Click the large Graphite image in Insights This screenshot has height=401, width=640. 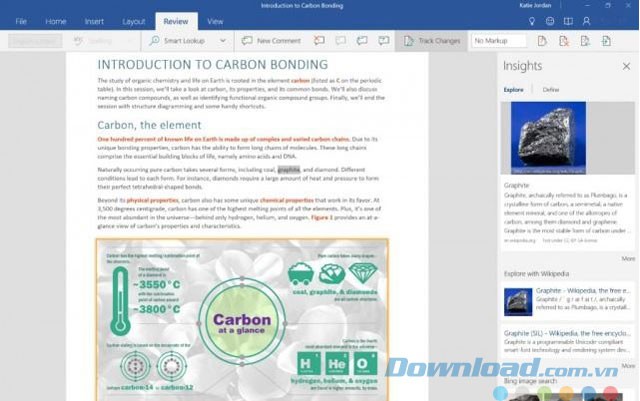click(x=549, y=138)
